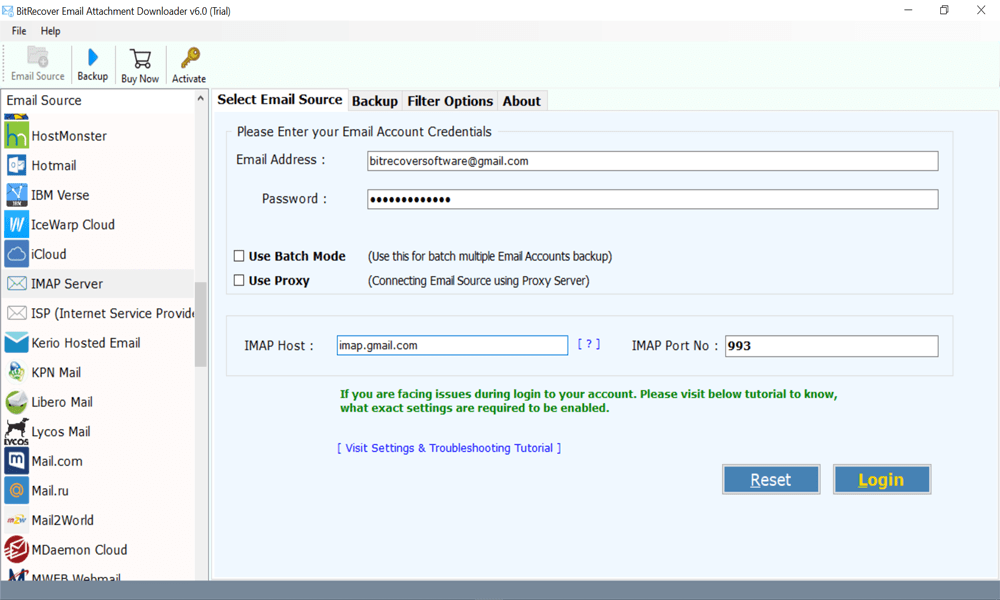Click the IMAP Port No field
The width and height of the screenshot is (1000, 600).
831,346
